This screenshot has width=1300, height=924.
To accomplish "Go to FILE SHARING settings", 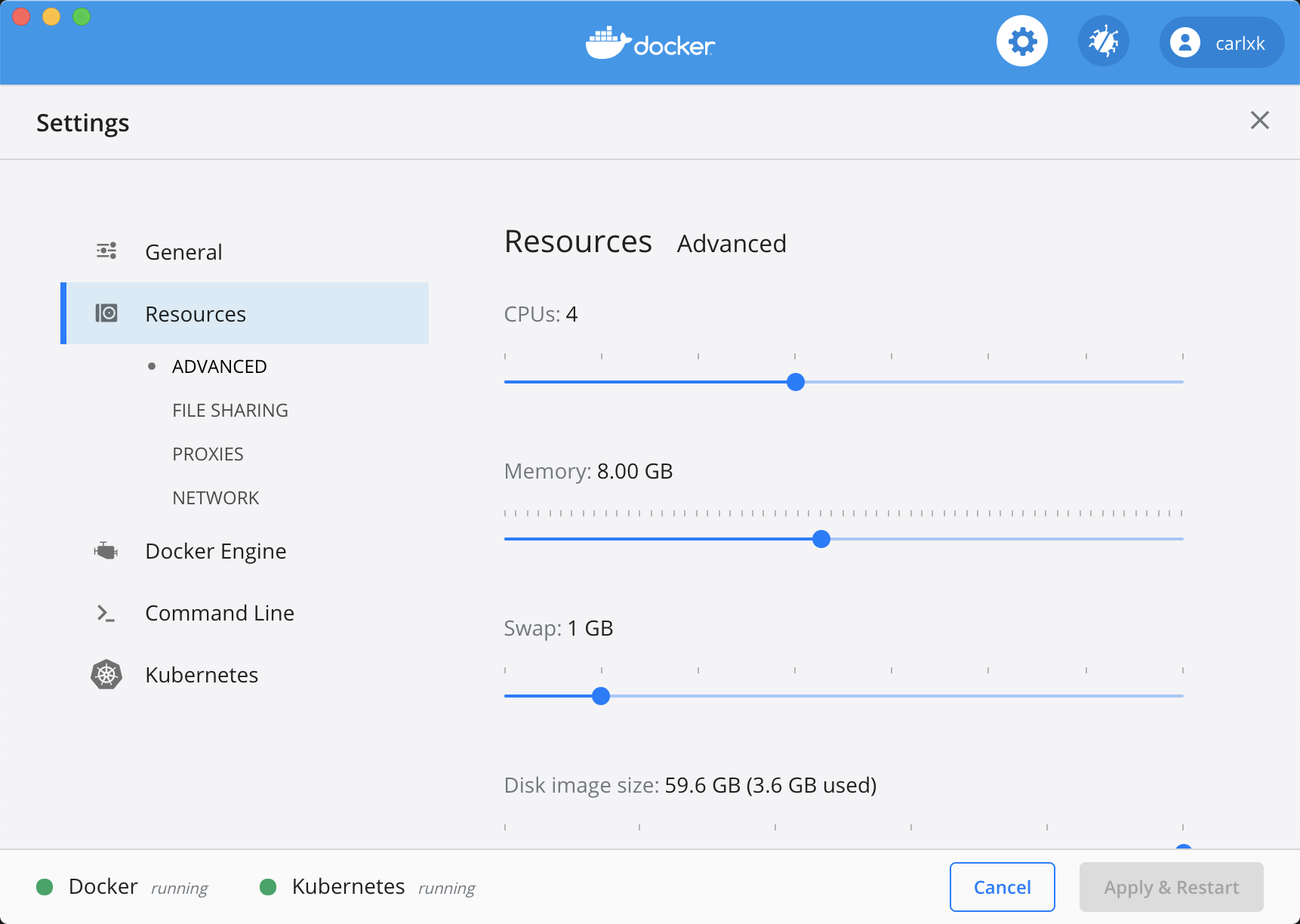I will (x=230, y=410).
